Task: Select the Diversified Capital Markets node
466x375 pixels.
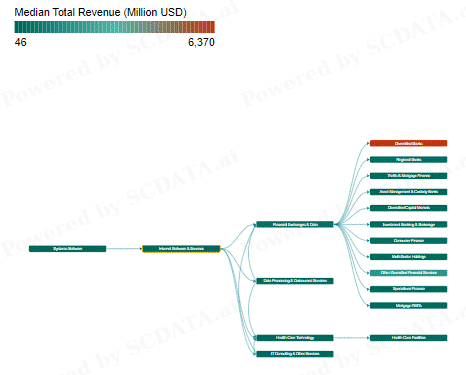Action: (409, 208)
